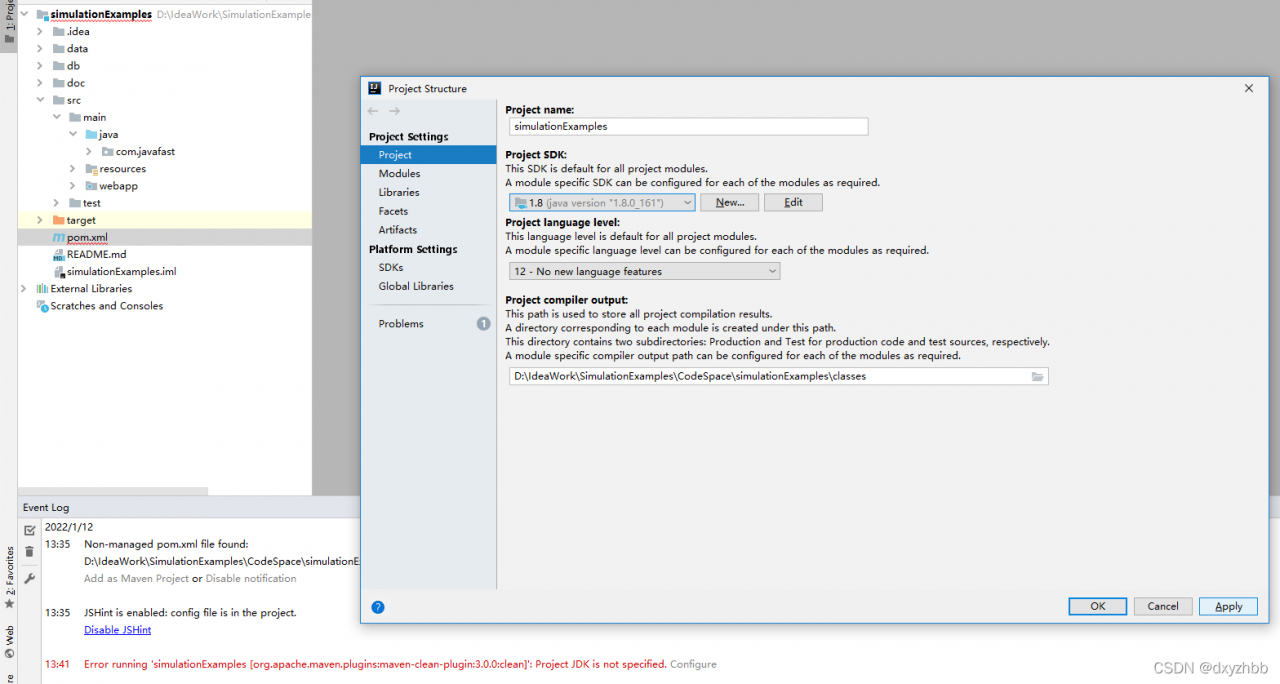Click the IntelliJ logo in Project Structure title bar
Screen dimensions: 1280x684
tap(375, 88)
